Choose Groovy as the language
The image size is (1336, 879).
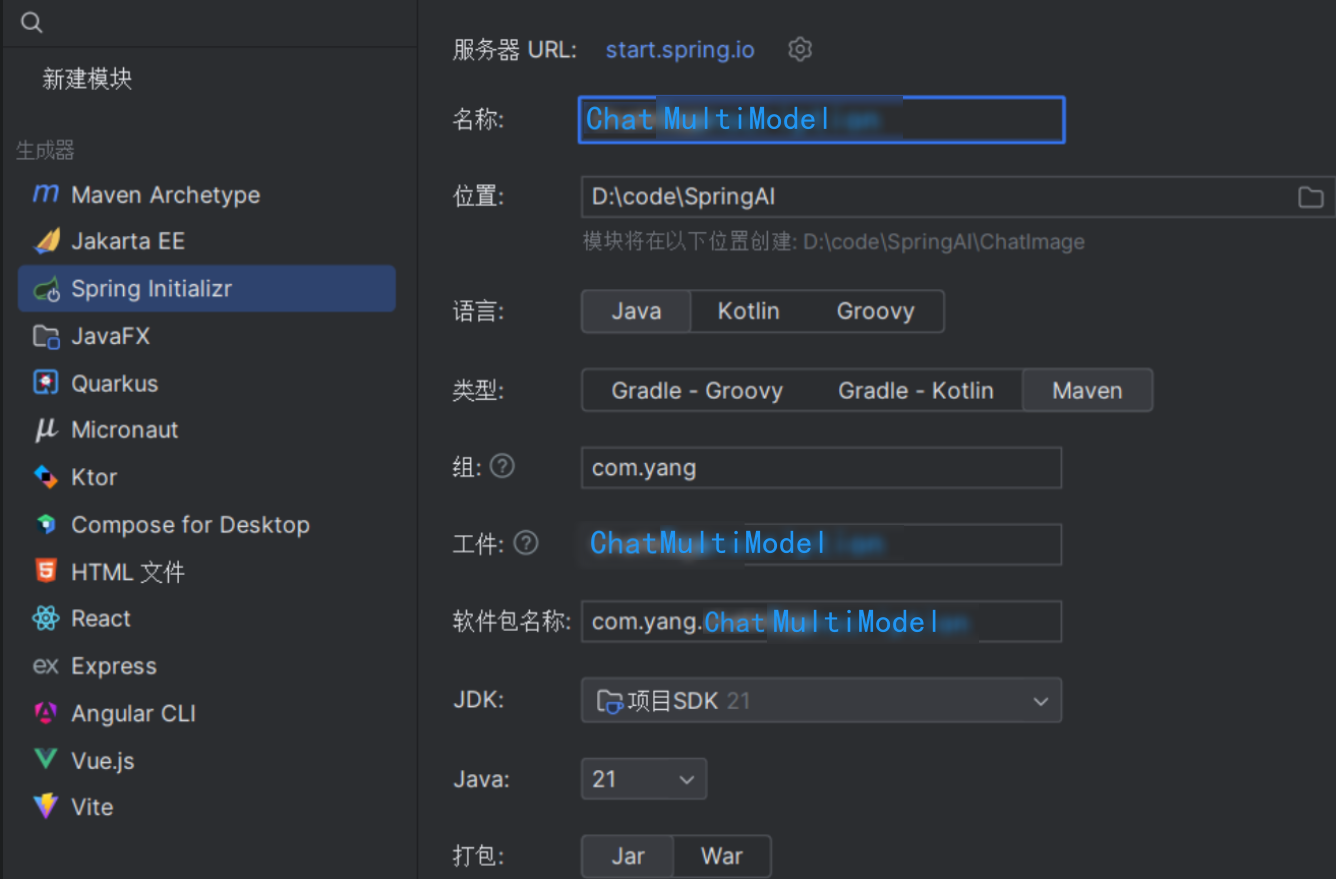(875, 311)
